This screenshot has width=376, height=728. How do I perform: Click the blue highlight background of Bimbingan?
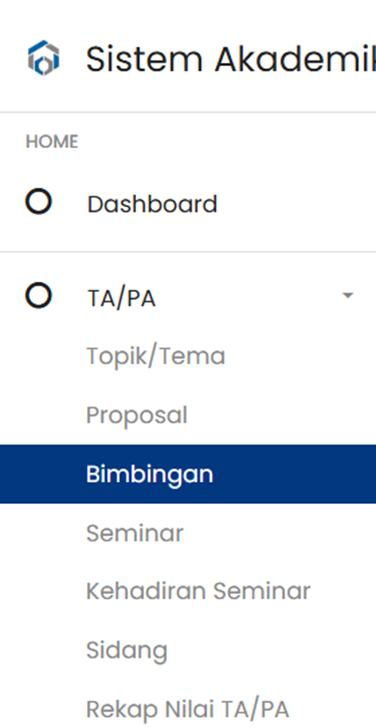[x=188, y=474]
